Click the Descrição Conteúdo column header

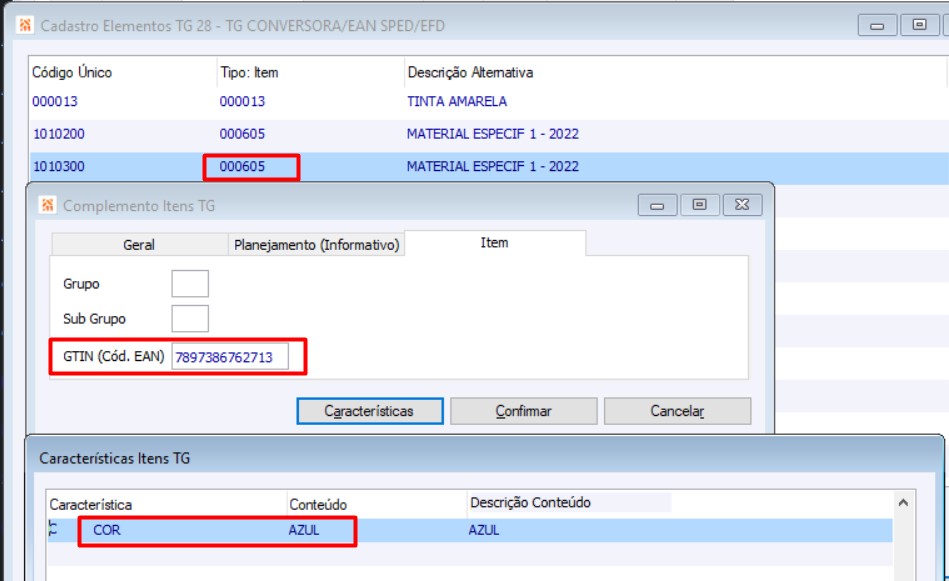tap(530, 502)
